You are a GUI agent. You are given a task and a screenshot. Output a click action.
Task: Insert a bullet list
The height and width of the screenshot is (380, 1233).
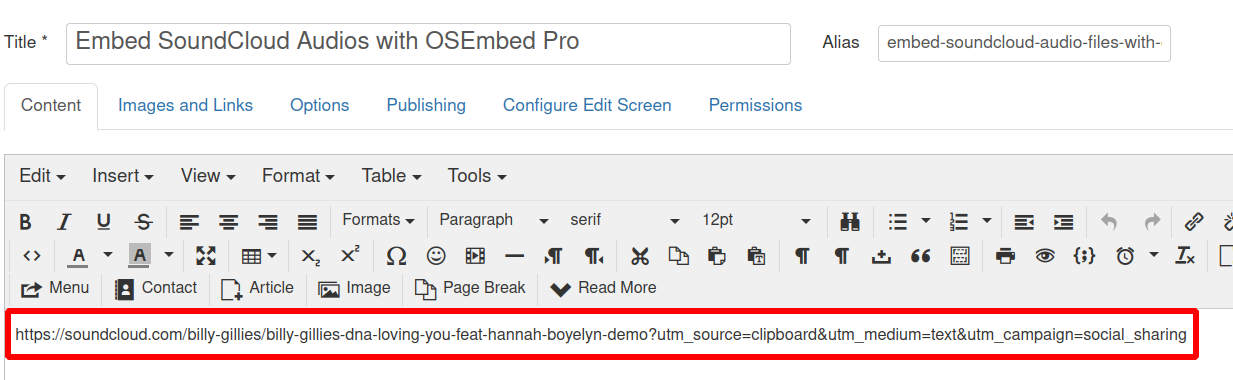tap(898, 221)
